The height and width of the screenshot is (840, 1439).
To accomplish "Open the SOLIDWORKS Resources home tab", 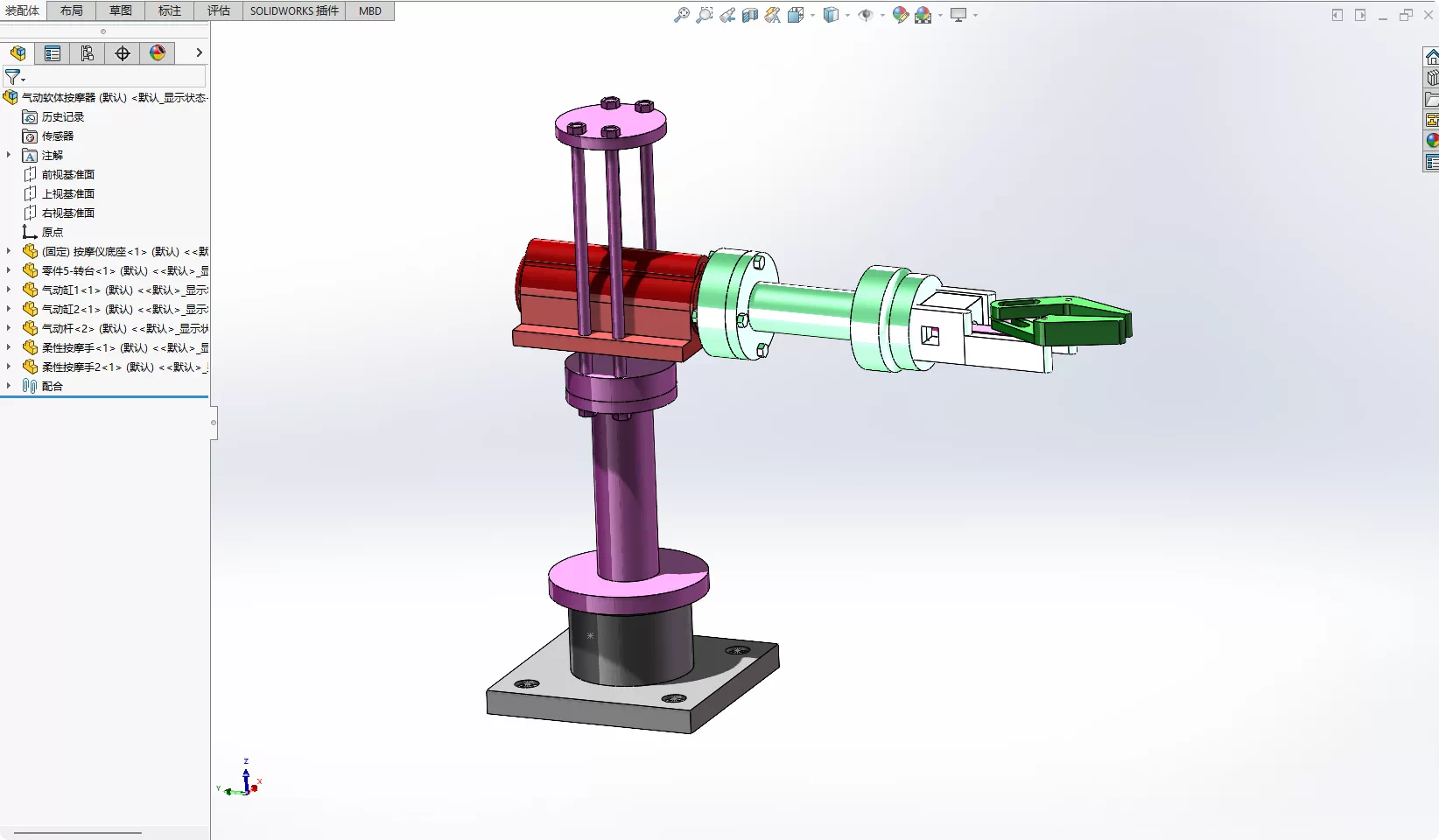I will (1432, 57).
